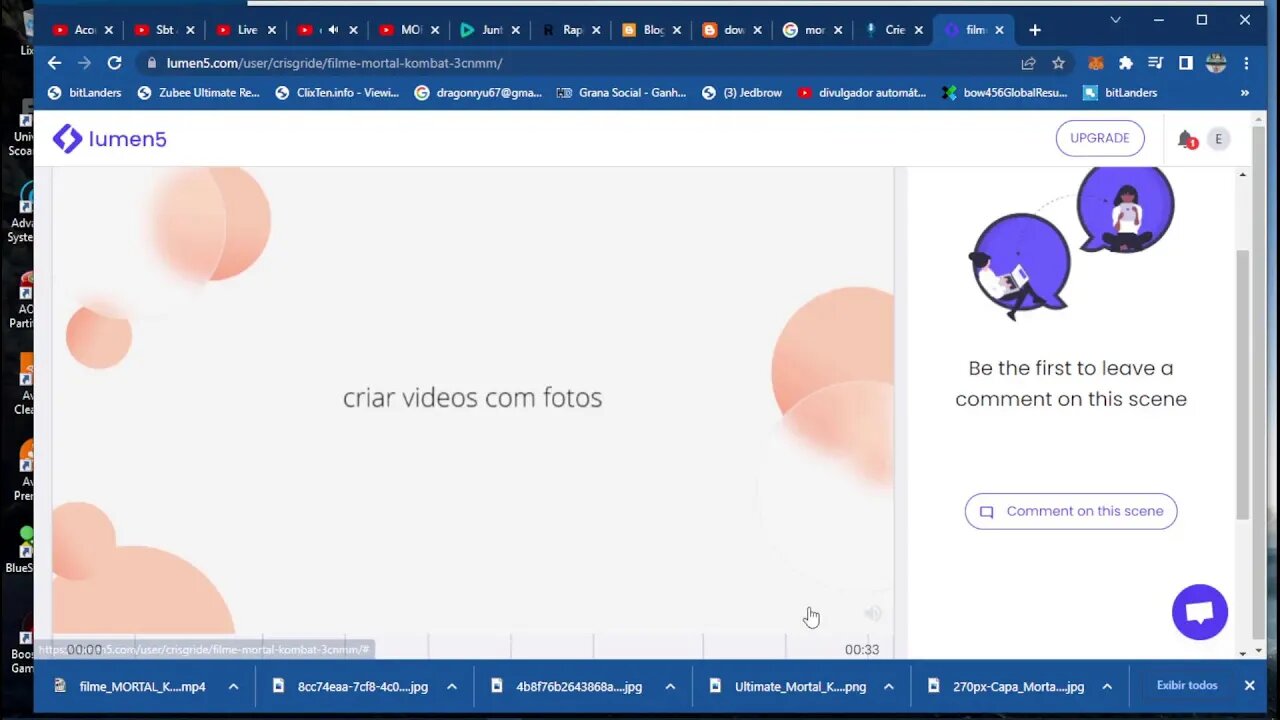Open the user avatar menu "E"
The width and height of the screenshot is (1280, 720).
coord(1218,139)
